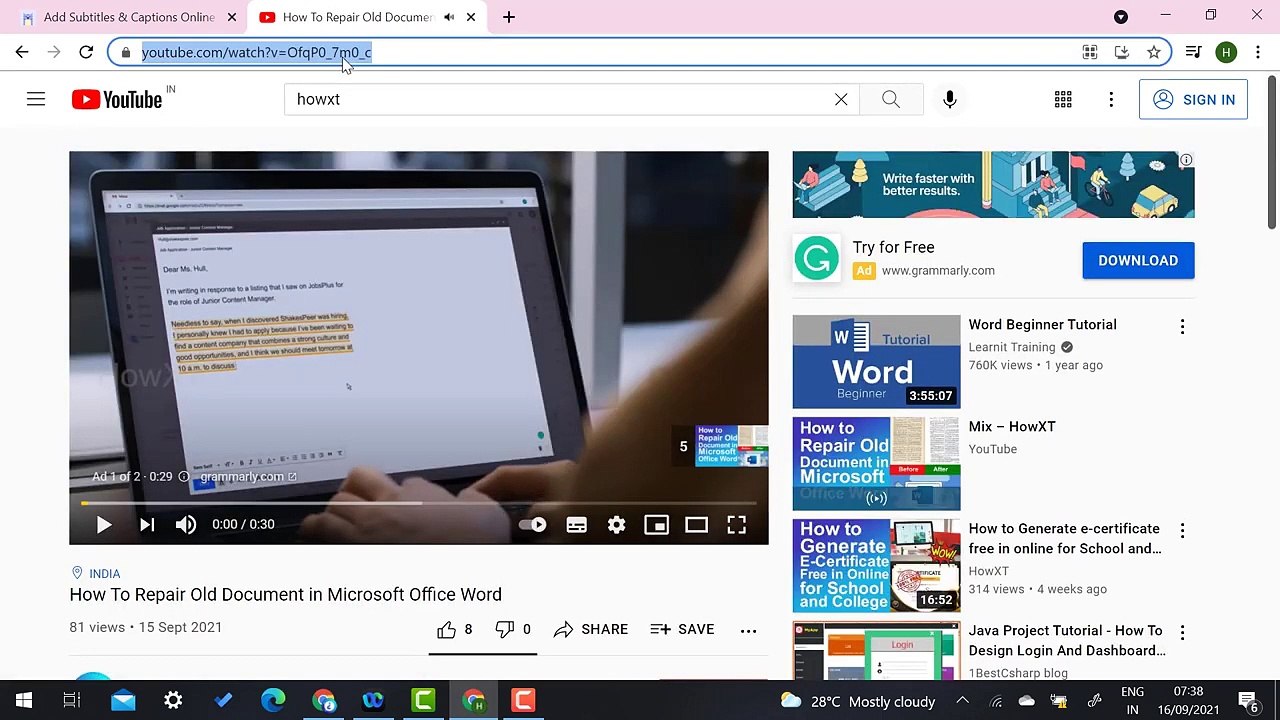Go back in browser
Screen dimensions: 1280x720
(x=22, y=52)
